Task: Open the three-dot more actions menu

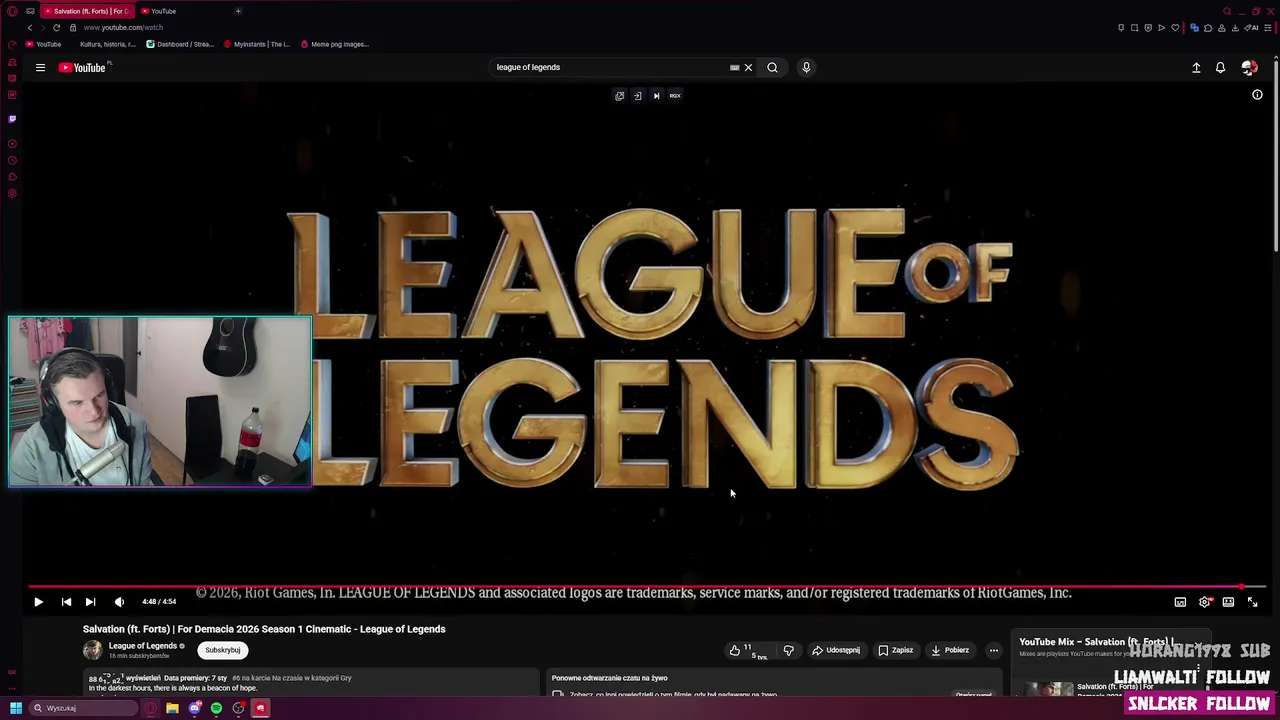Action: [x=993, y=650]
